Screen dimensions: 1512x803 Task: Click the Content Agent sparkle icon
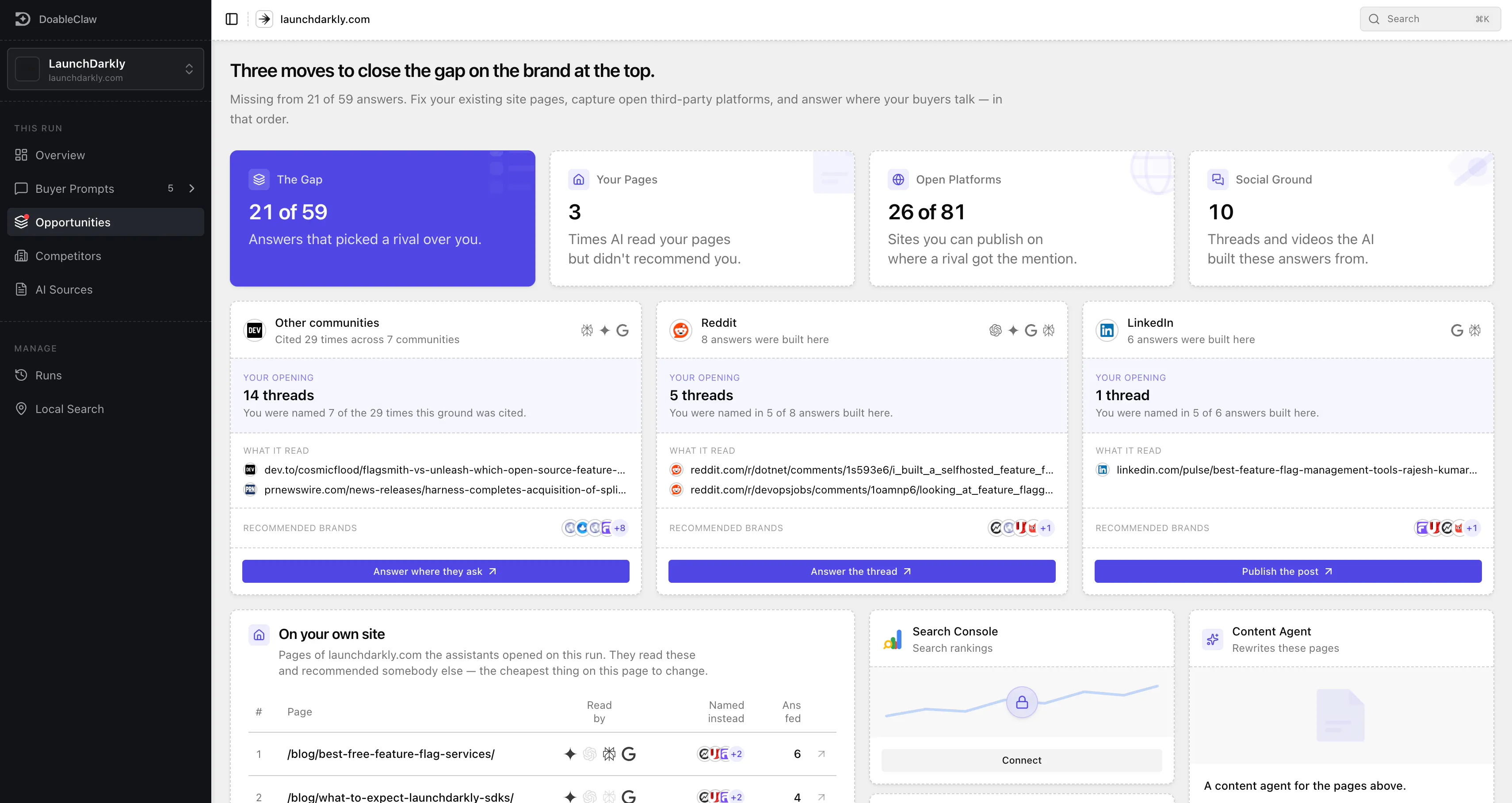pyautogui.click(x=1212, y=639)
